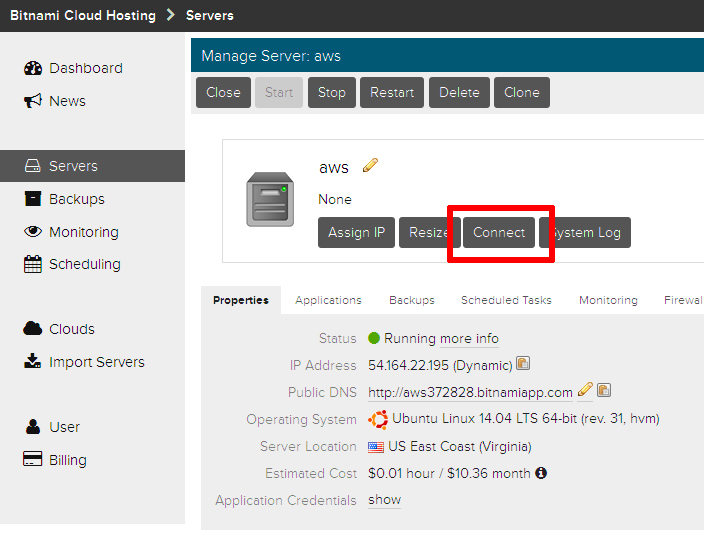Copy the IP address with clipboard icon
The width and height of the screenshot is (704, 533).
pos(523,363)
